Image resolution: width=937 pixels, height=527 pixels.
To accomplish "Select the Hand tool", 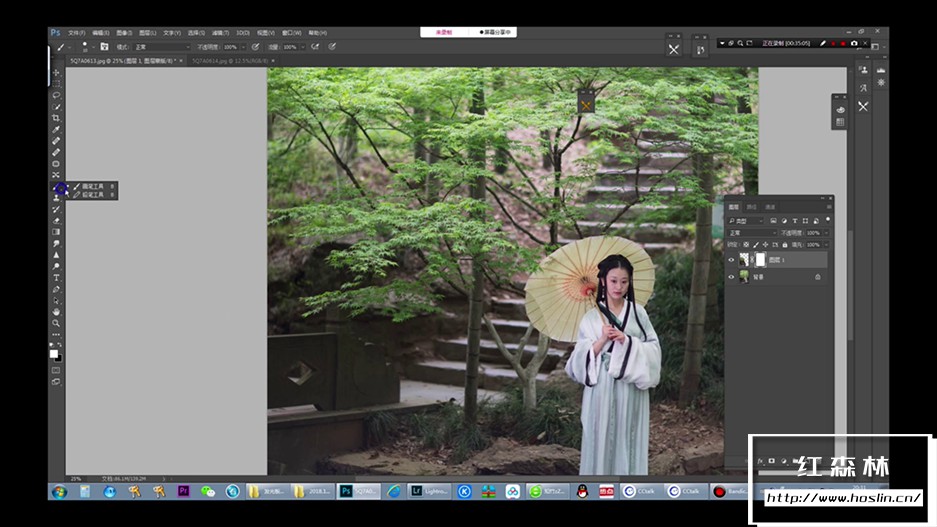I will tap(56, 311).
